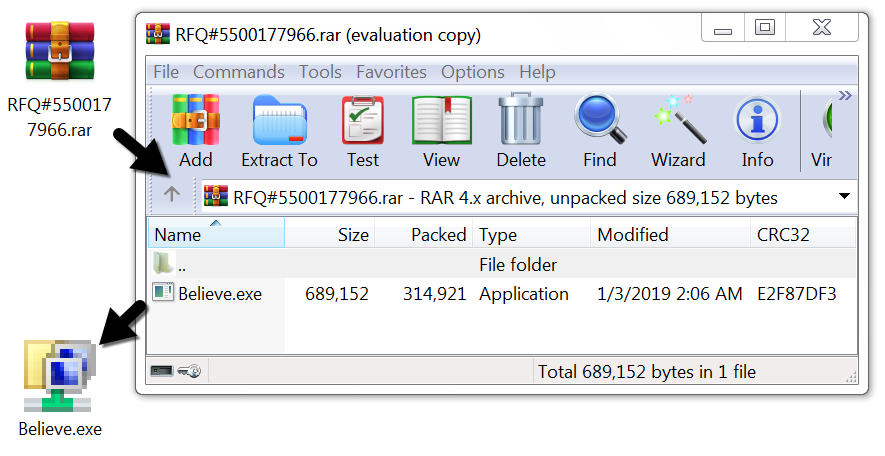Open the File menu
885x456 pixels.
[166, 72]
